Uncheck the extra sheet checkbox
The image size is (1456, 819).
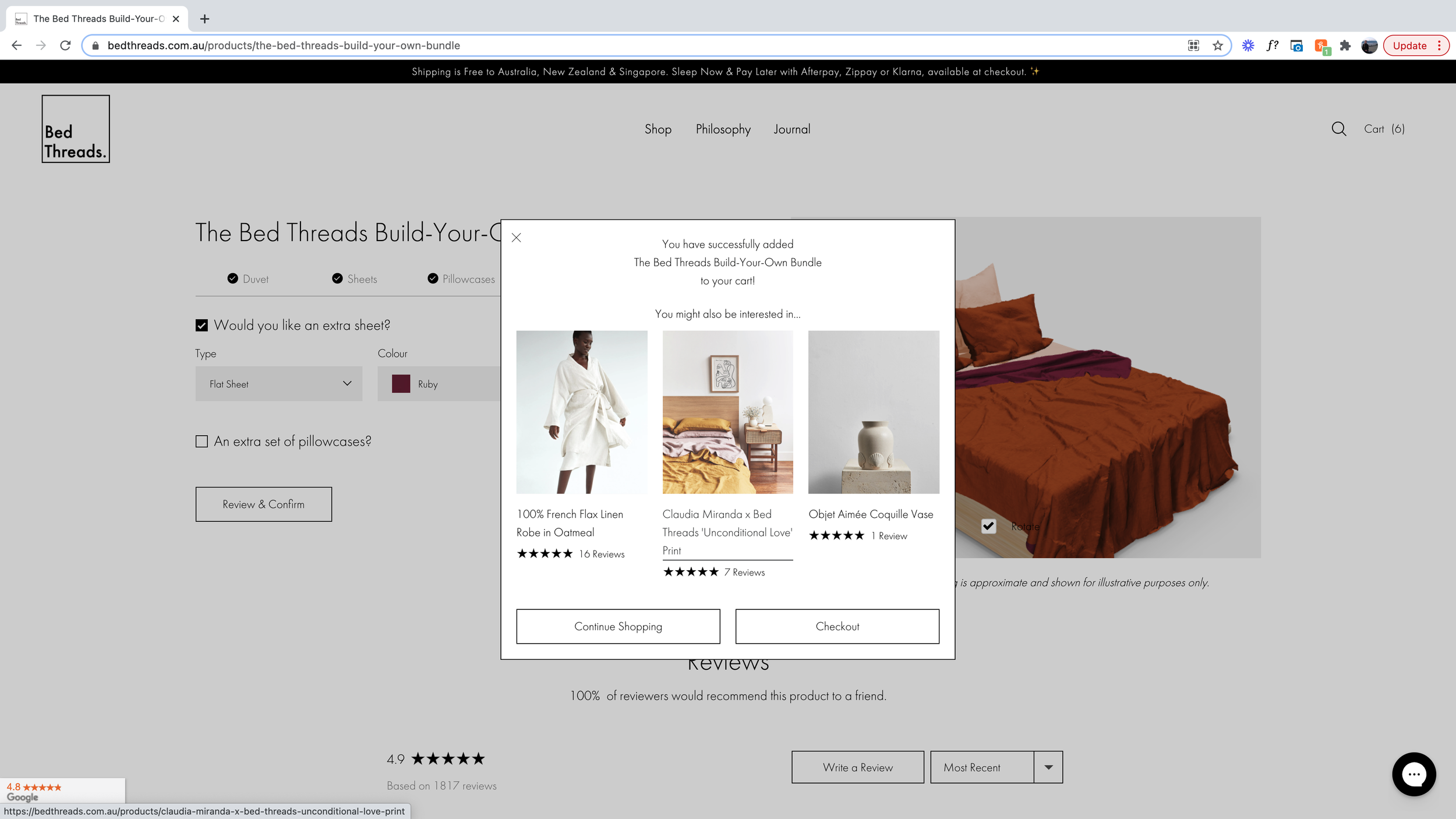[x=202, y=325]
